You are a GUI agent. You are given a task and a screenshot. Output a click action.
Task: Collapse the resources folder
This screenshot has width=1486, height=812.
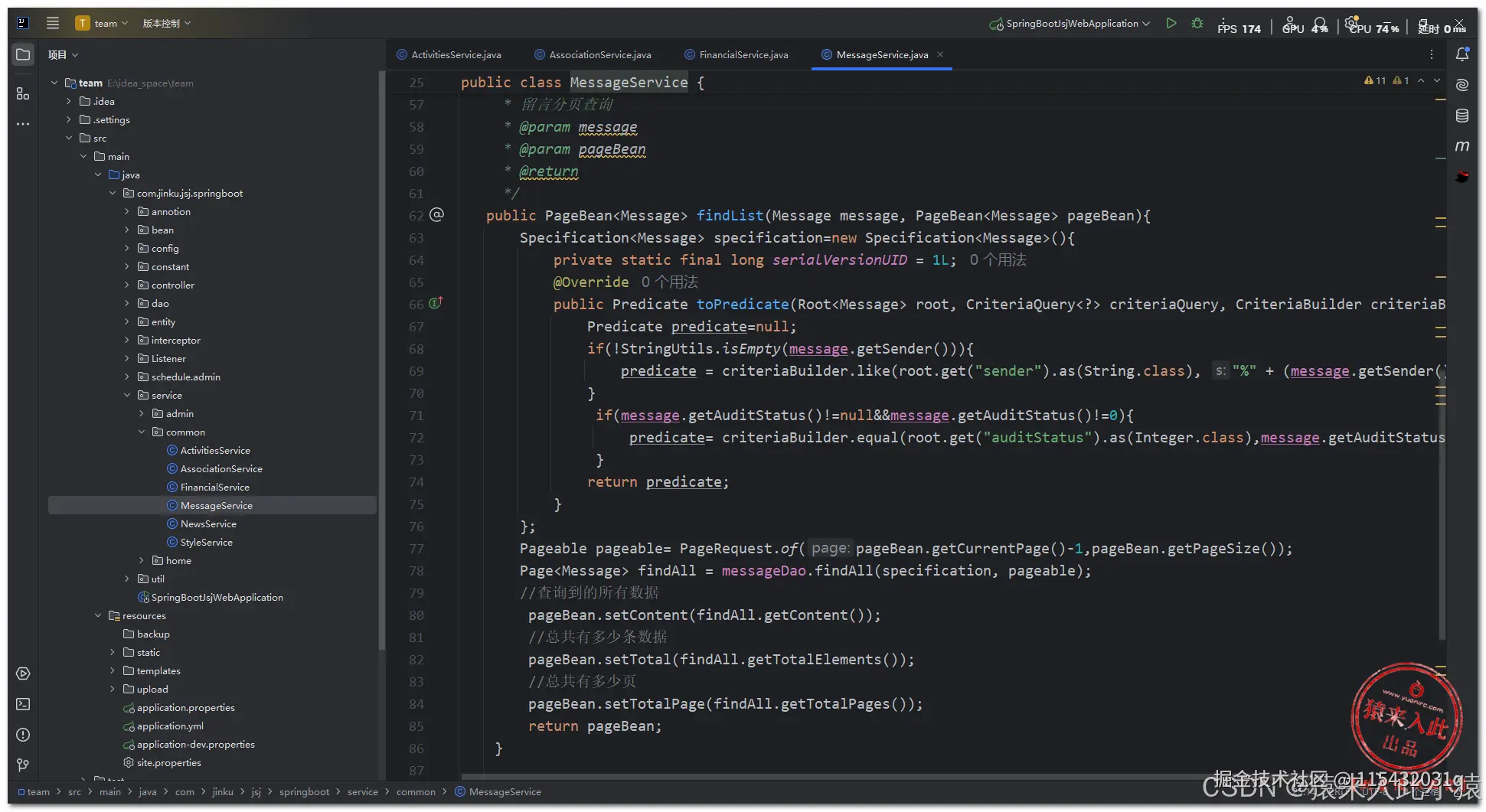[98, 615]
